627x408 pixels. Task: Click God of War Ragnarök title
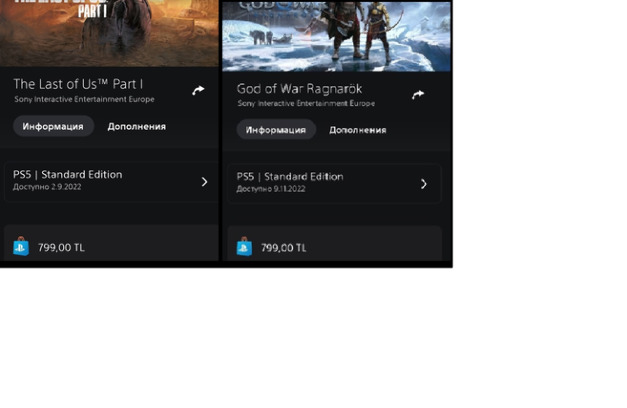tap(299, 89)
